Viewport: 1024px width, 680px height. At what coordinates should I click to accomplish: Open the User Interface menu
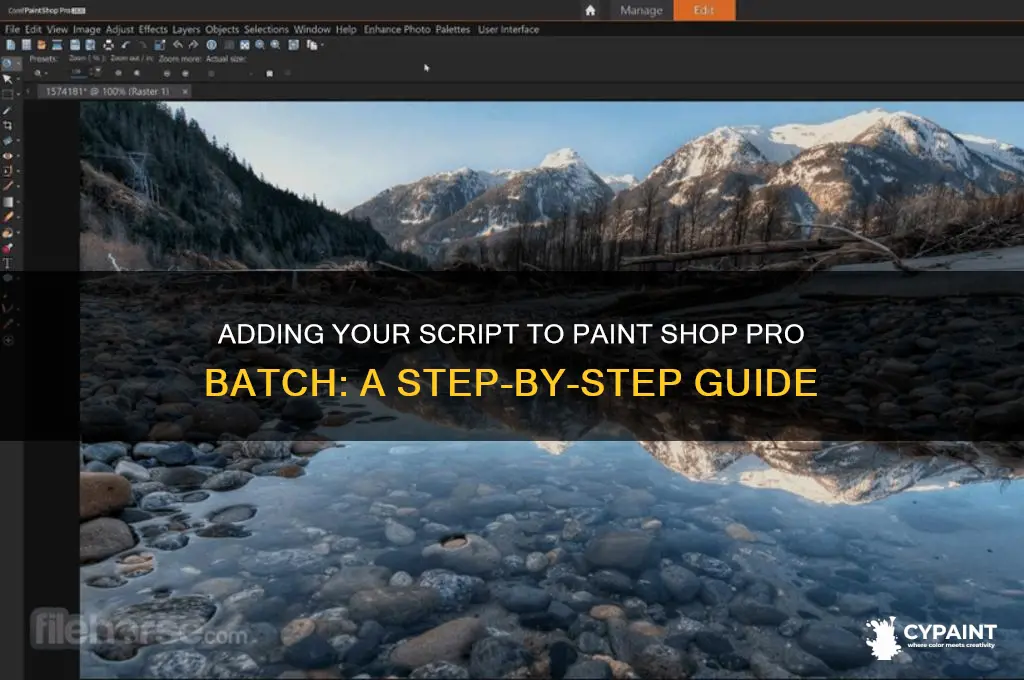pyautogui.click(x=508, y=29)
